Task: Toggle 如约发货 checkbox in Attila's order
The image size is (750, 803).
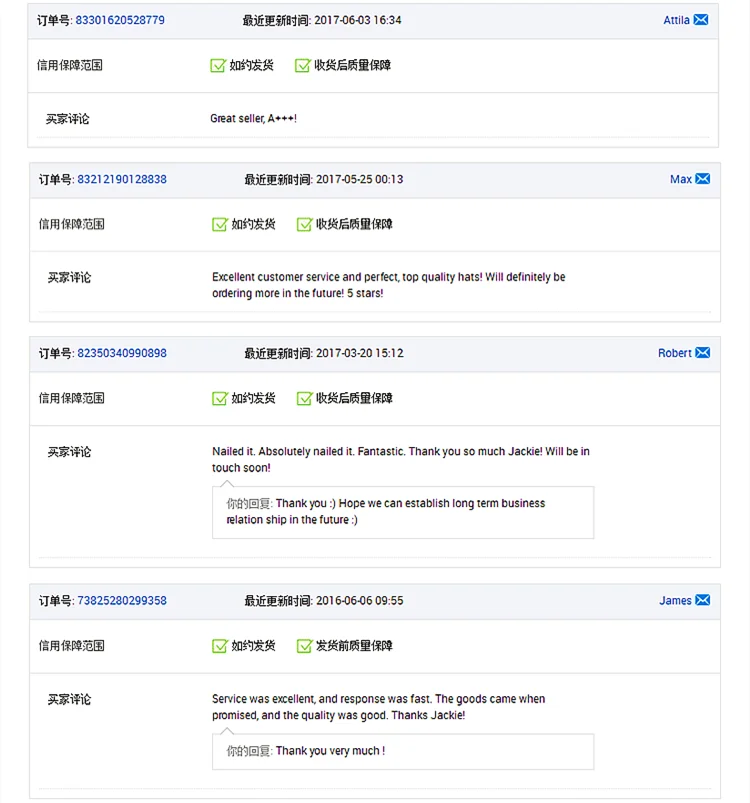Action: [218, 65]
